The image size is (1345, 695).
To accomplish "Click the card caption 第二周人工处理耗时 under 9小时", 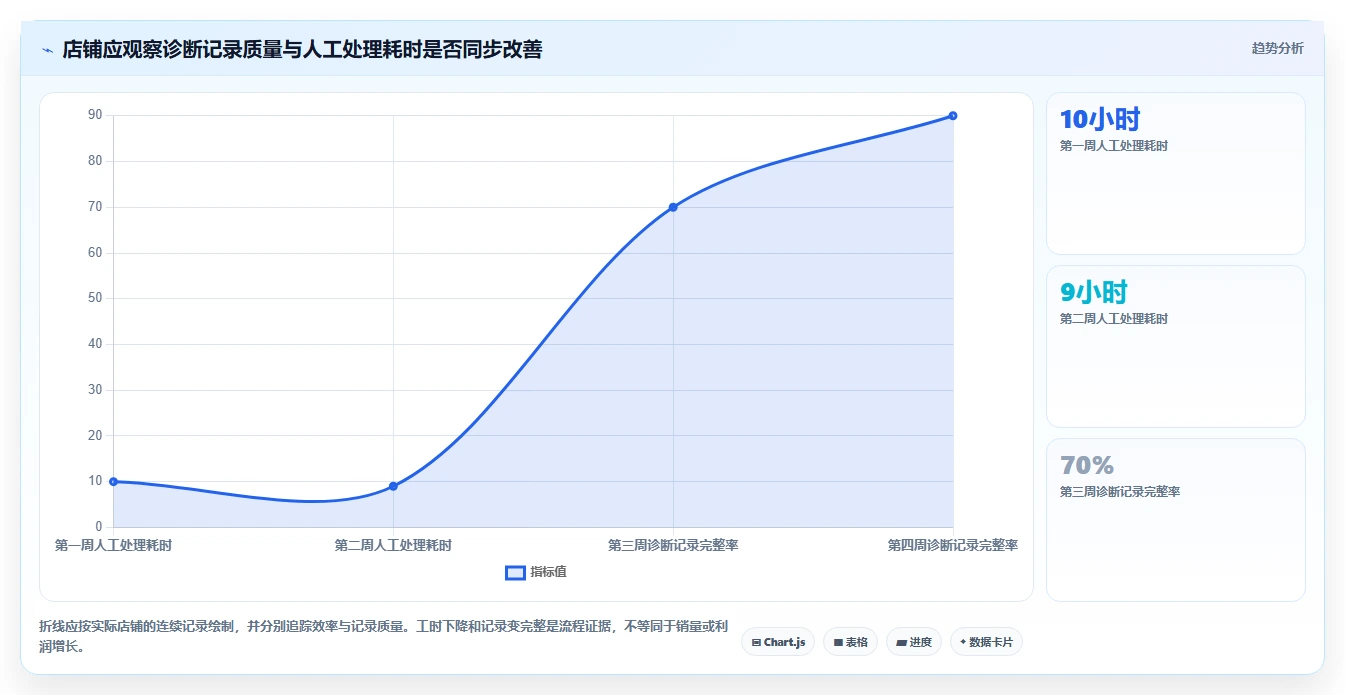I will 1114,319.
